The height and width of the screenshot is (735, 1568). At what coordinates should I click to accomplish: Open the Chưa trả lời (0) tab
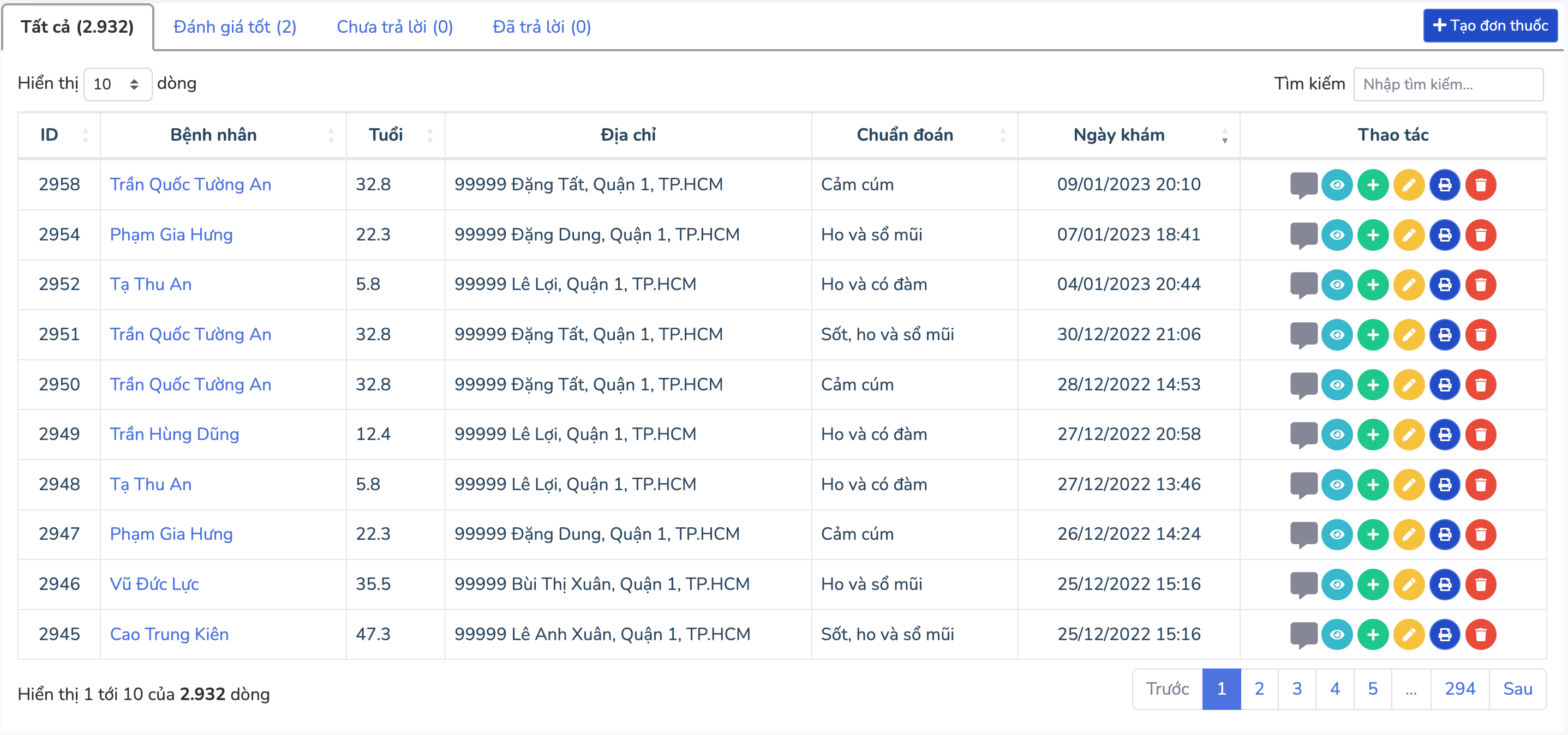pos(394,27)
